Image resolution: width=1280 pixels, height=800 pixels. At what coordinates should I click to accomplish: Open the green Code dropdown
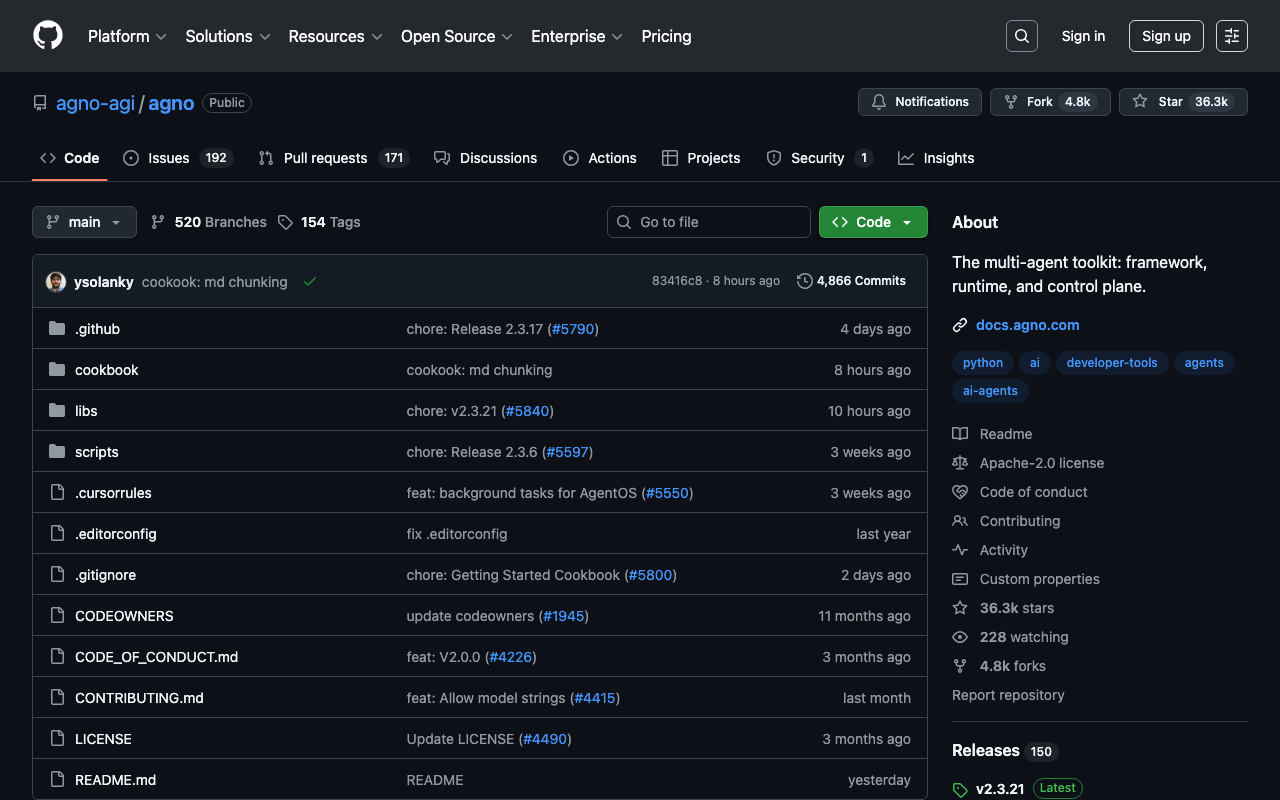pyautogui.click(x=872, y=222)
